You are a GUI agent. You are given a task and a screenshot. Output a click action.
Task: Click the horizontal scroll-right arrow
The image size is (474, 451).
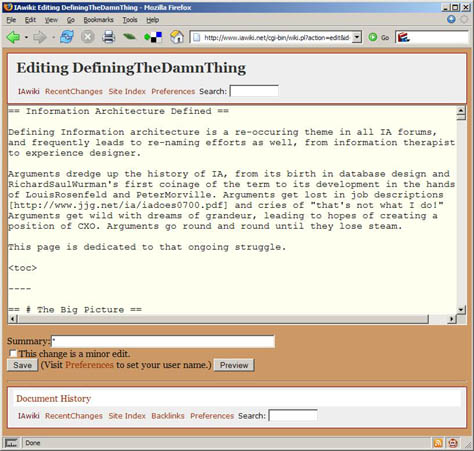pyautogui.click(x=452, y=319)
